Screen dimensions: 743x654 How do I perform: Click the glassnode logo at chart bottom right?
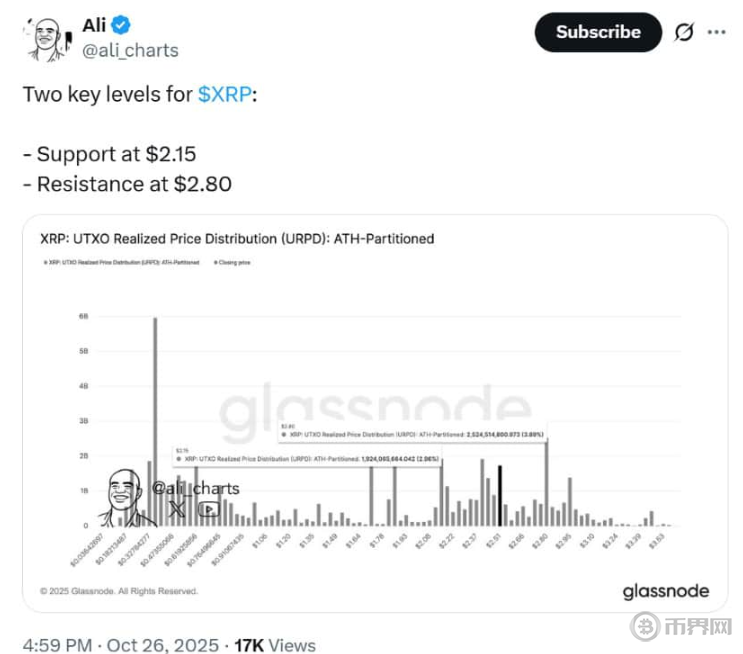pyautogui.click(x=665, y=591)
